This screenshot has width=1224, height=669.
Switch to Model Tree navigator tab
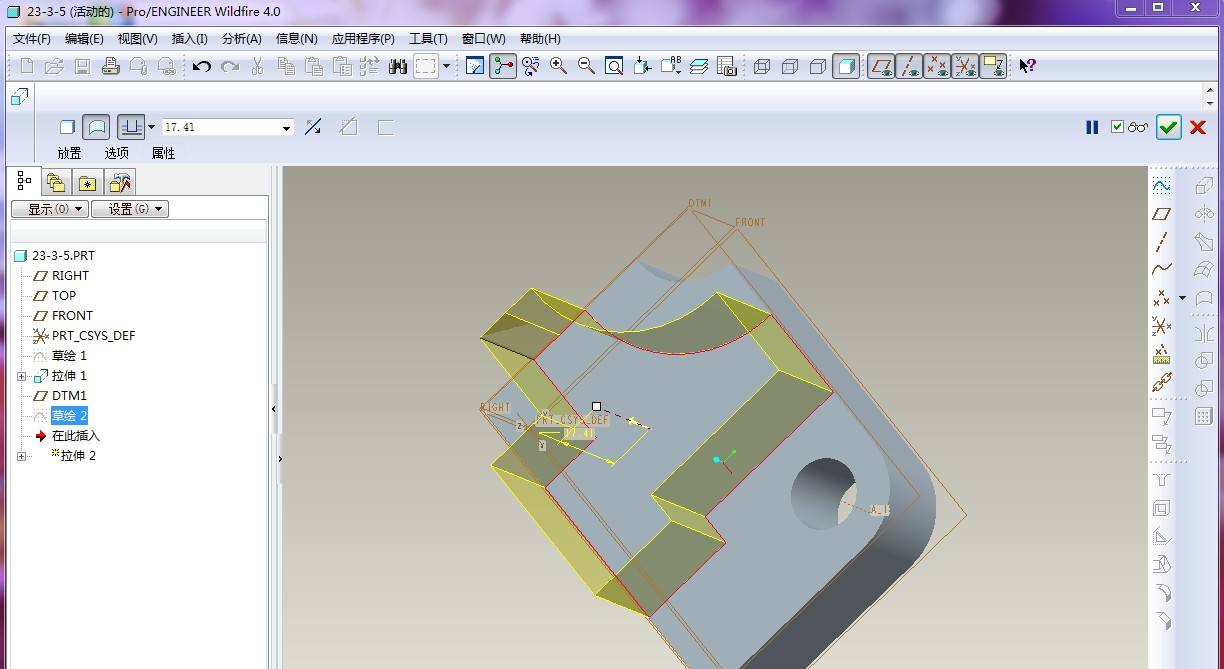click(x=24, y=182)
